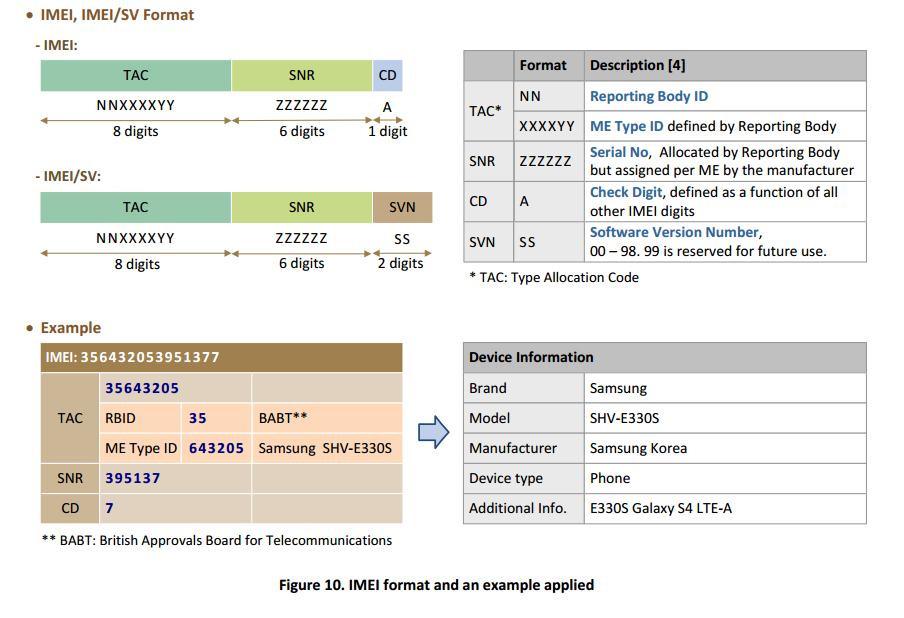904x618 pixels.
Task: Click the Model value 'SHV-E330S'
Action: 624,419
